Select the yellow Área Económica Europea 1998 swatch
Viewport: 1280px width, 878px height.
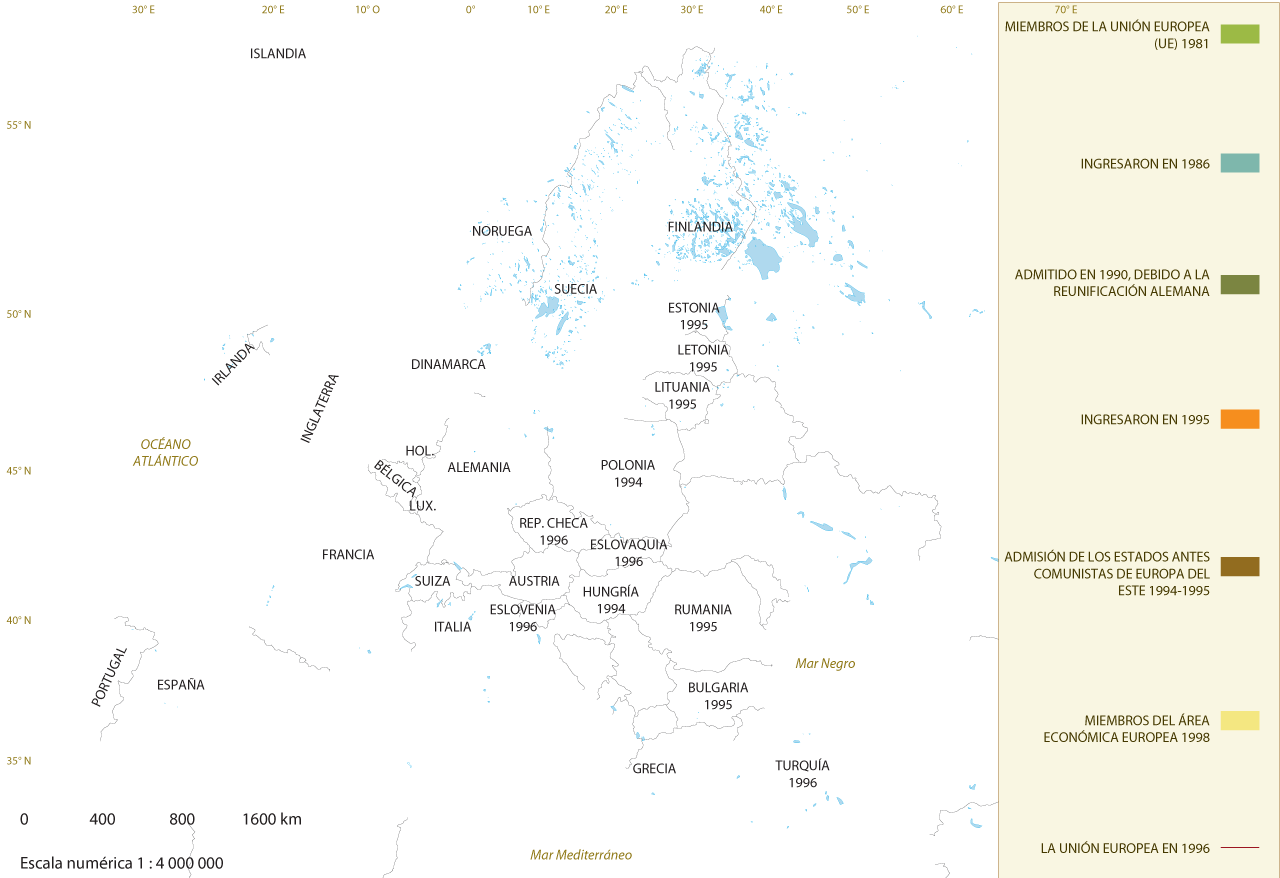click(1239, 721)
